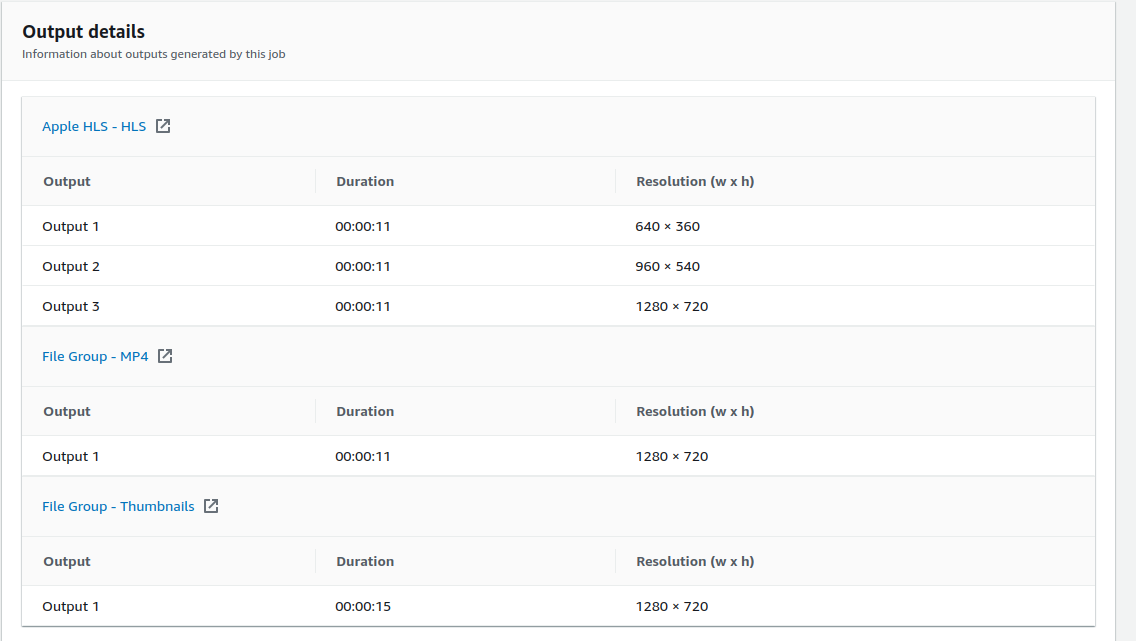Click the 960 × 540 resolution value
Screen dimensions: 1136x641
pyautogui.click(x=667, y=266)
